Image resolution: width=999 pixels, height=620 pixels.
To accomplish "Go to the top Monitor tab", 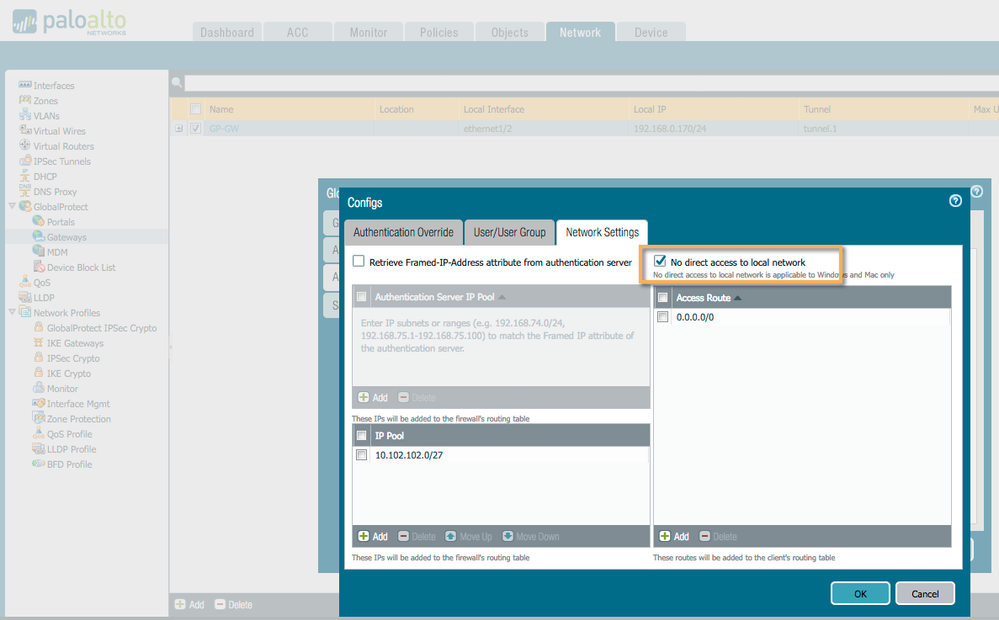I will tap(368, 32).
